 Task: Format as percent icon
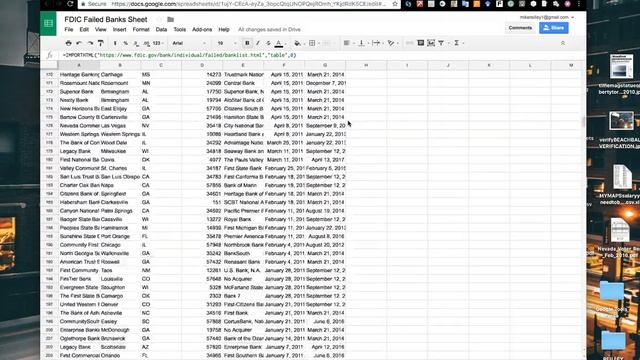tap(125, 43)
